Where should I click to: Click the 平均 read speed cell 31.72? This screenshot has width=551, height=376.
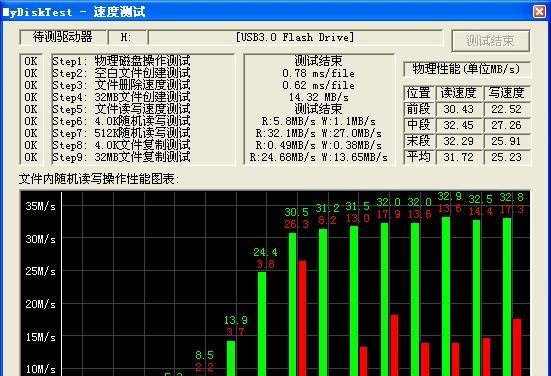(459, 157)
